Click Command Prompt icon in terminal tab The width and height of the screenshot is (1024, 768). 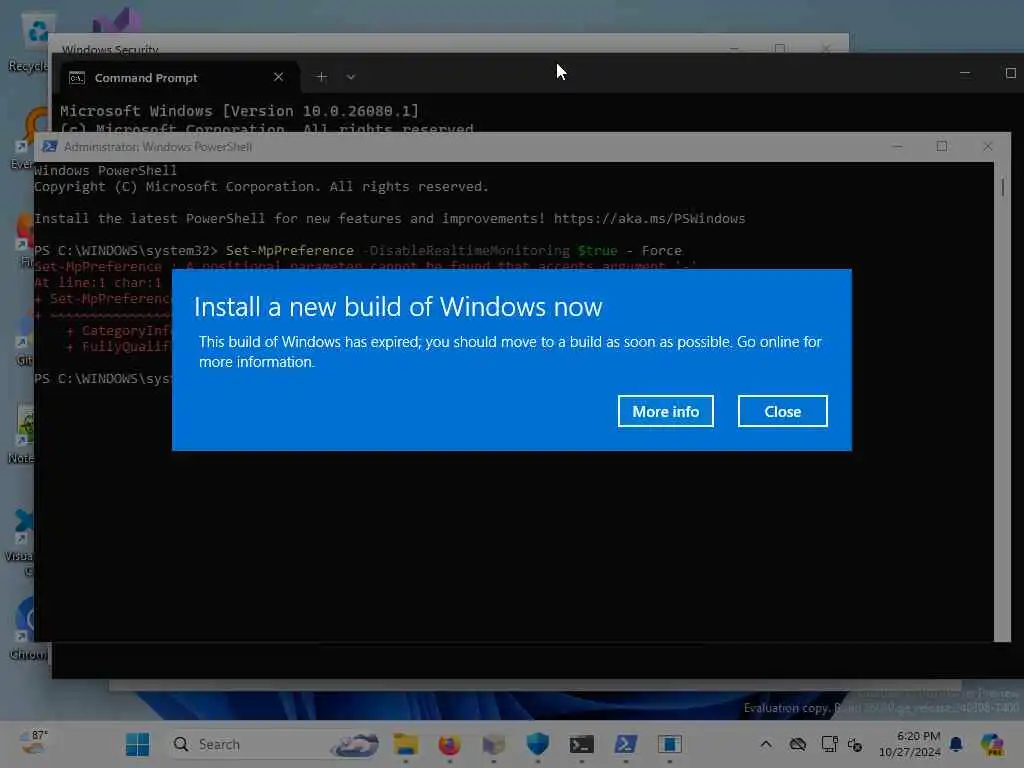pos(77,78)
